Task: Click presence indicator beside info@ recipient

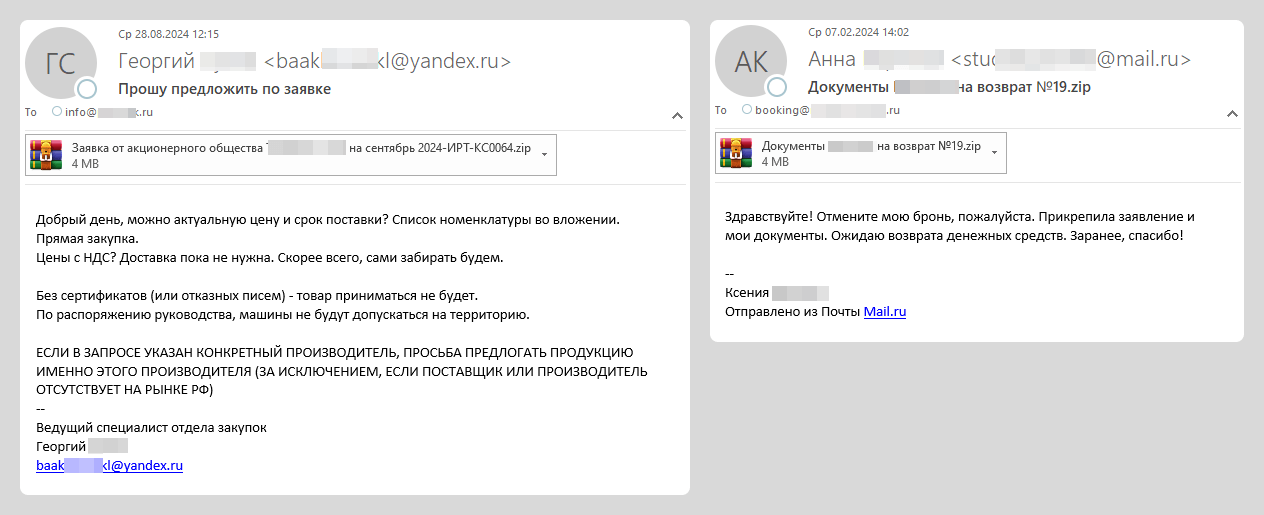Action: click(x=57, y=112)
